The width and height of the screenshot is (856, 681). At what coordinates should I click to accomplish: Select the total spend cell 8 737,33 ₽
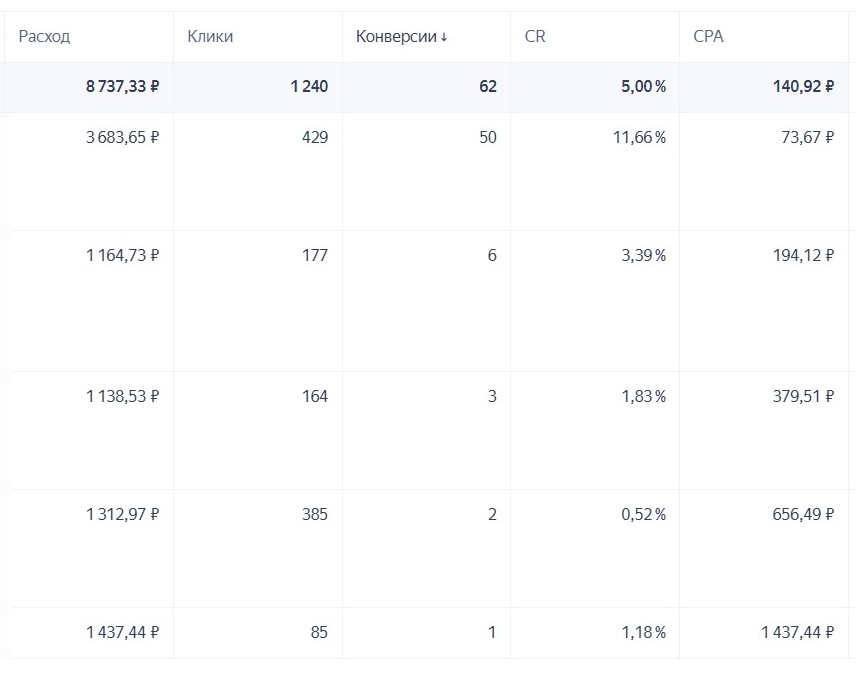click(x=122, y=86)
